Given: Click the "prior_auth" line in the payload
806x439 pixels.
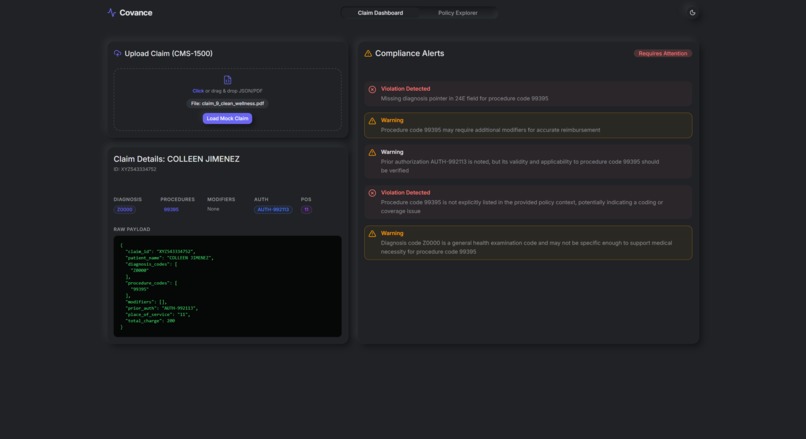Looking at the screenshot, I should coord(161,308).
